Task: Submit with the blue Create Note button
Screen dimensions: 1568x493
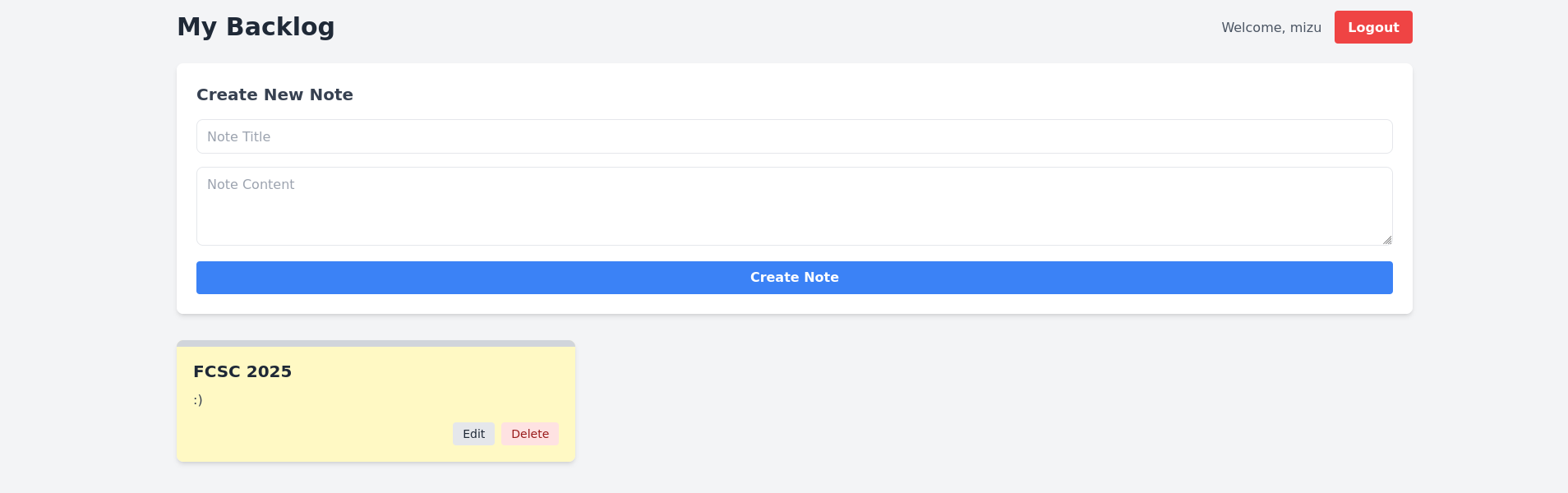Action: pyautogui.click(x=794, y=278)
